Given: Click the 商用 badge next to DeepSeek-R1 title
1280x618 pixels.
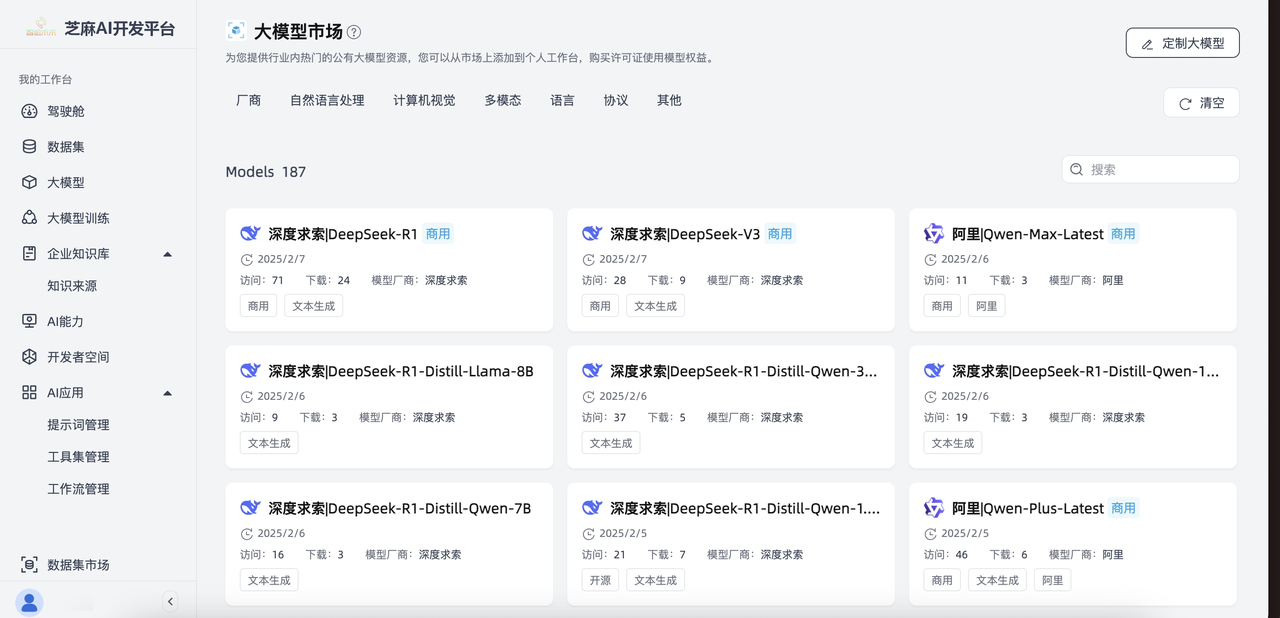Looking at the screenshot, I should click(438, 234).
